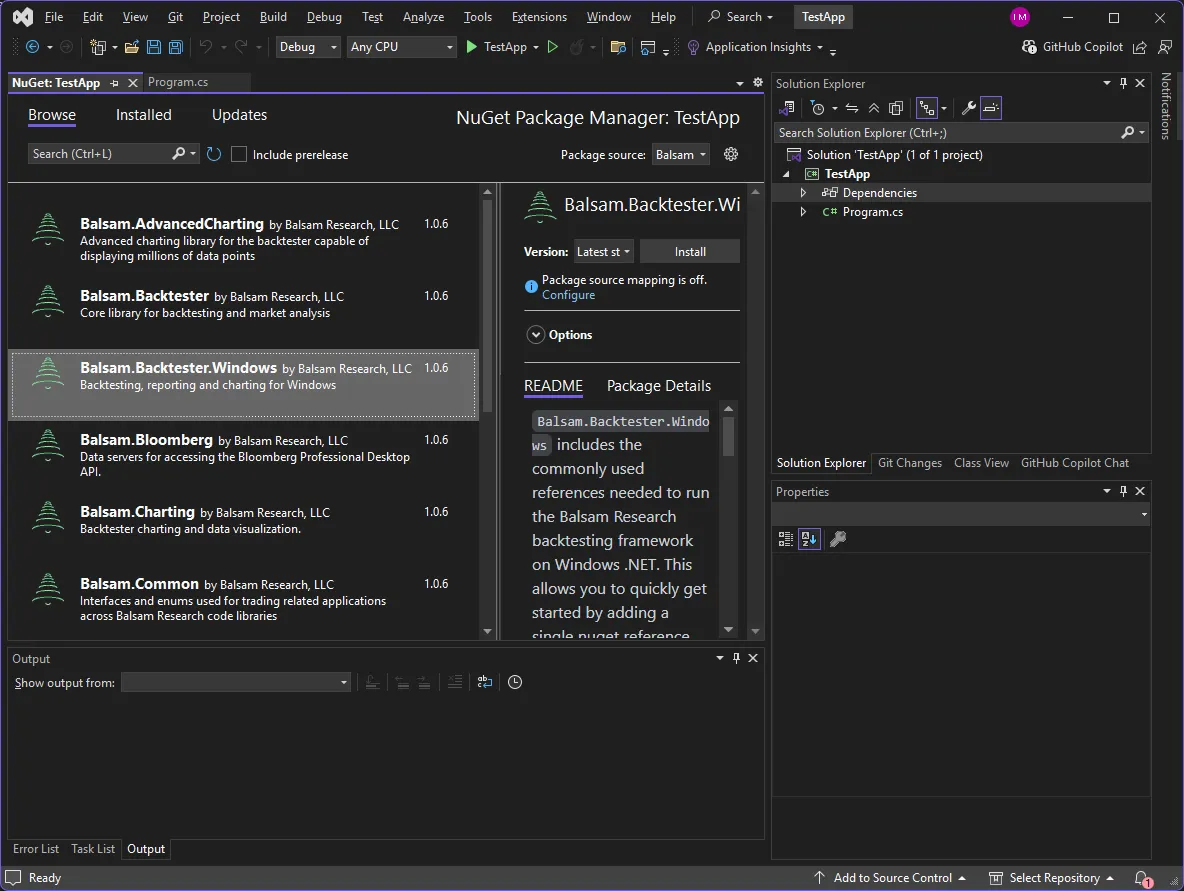
Task: Open the Package source dropdown
Action: (681, 155)
